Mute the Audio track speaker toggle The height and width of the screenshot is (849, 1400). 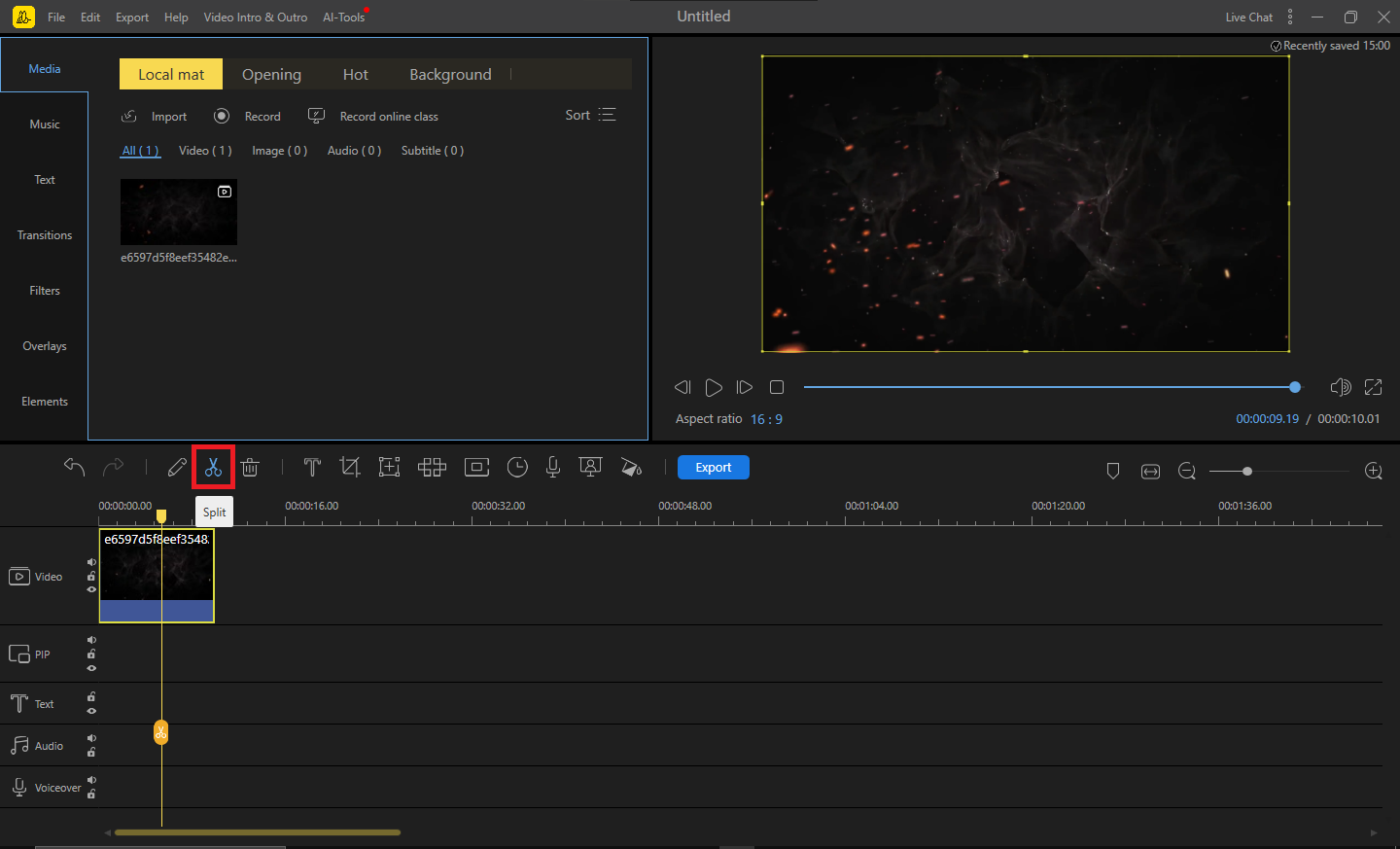click(x=91, y=738)
